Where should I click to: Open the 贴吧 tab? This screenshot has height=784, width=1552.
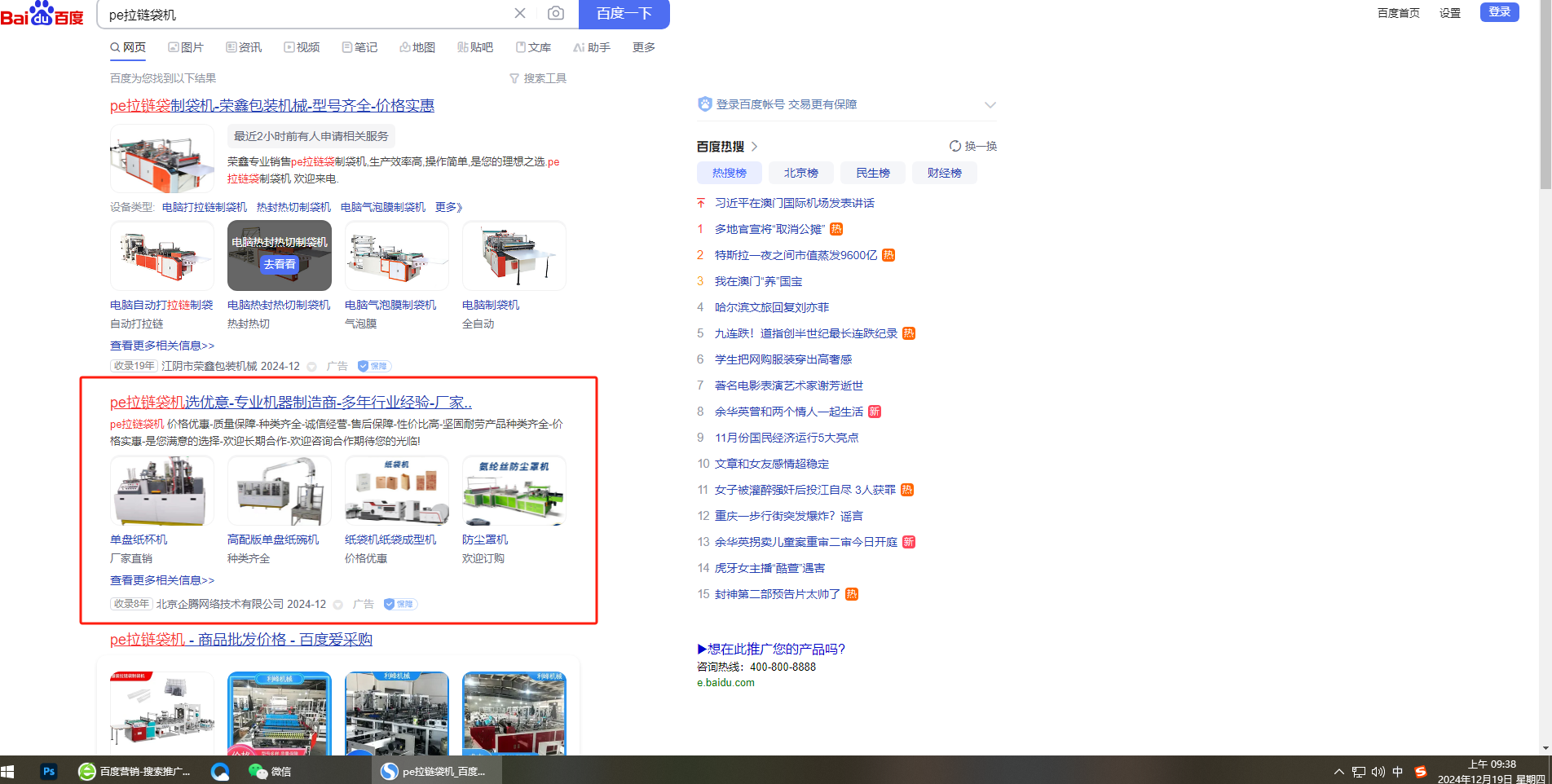[475, 47]
